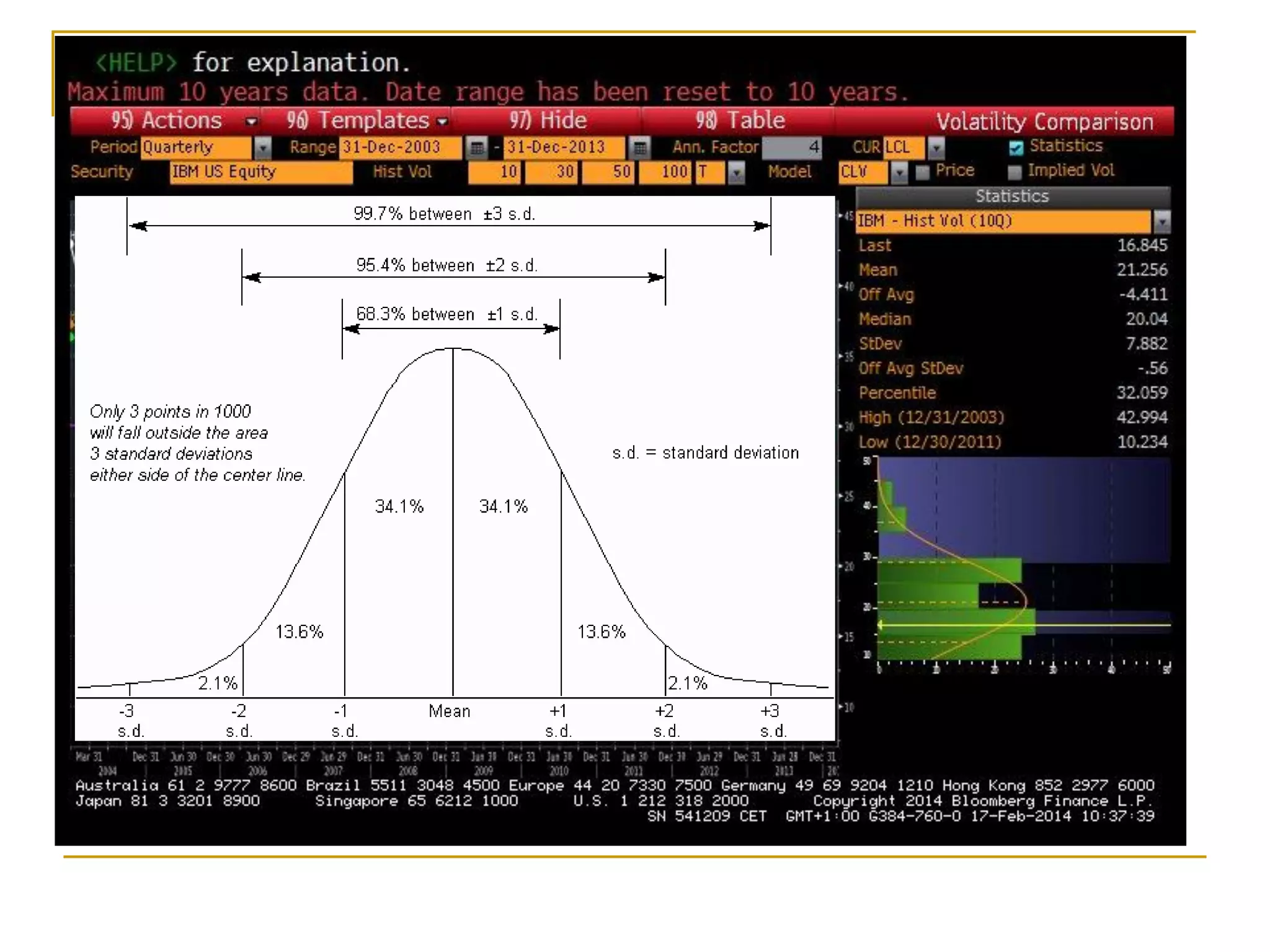Enable the Price checkbox

pyautogui.click(x=923, y=172)
